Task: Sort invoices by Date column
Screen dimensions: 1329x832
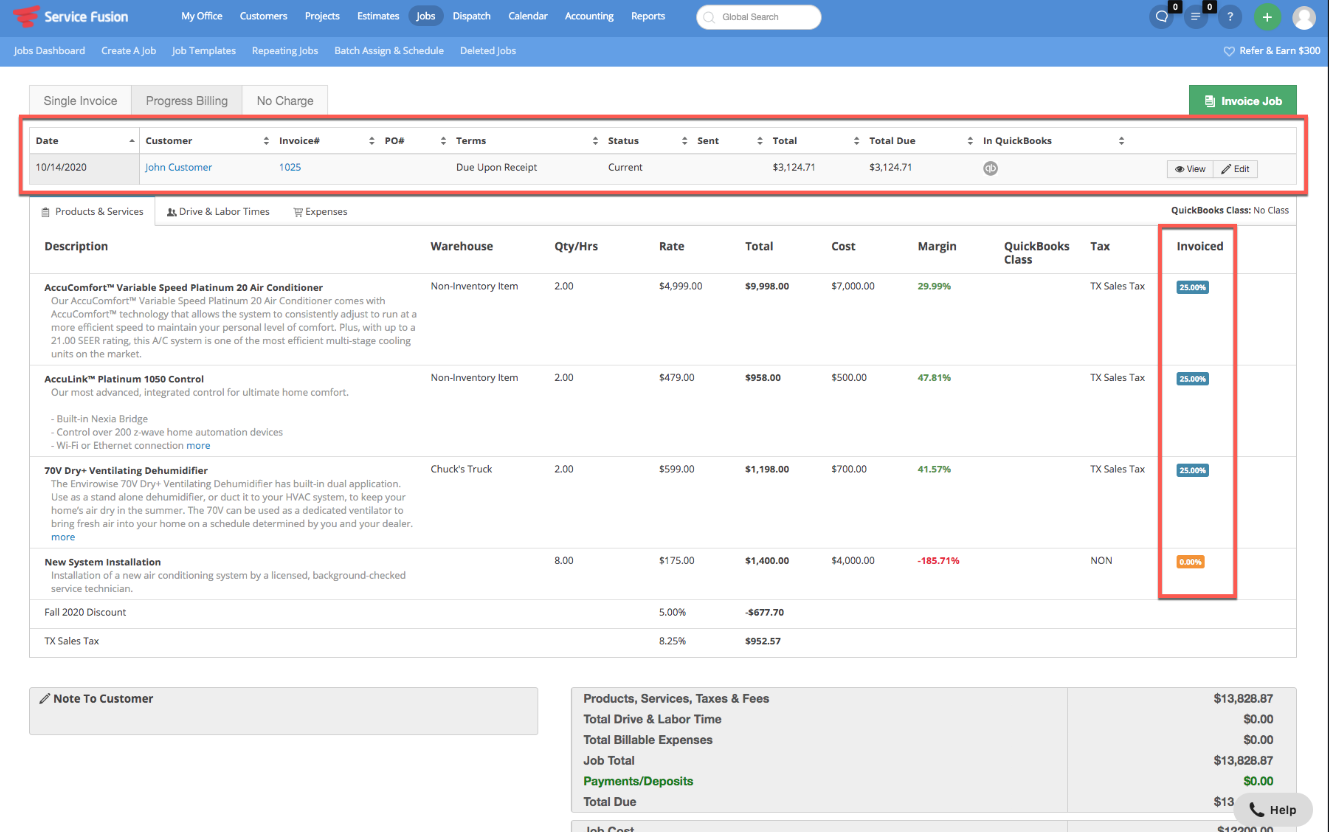Action: pos(84,141)
